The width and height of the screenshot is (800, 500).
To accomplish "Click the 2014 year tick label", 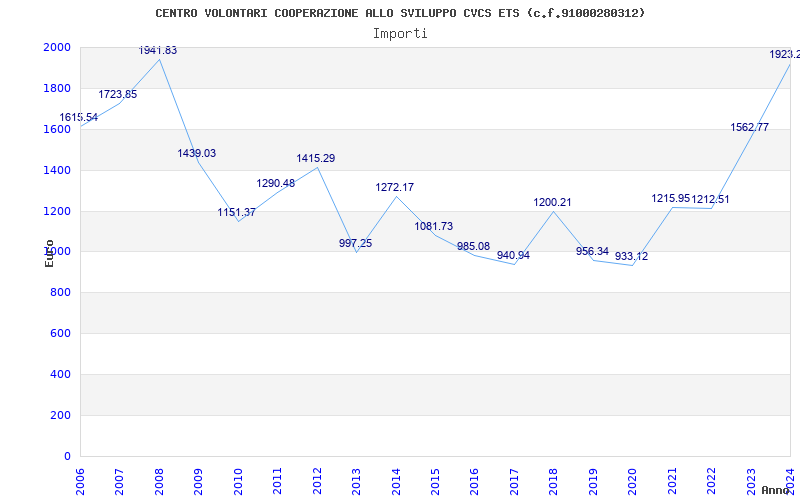I will (x=395, y=478).
